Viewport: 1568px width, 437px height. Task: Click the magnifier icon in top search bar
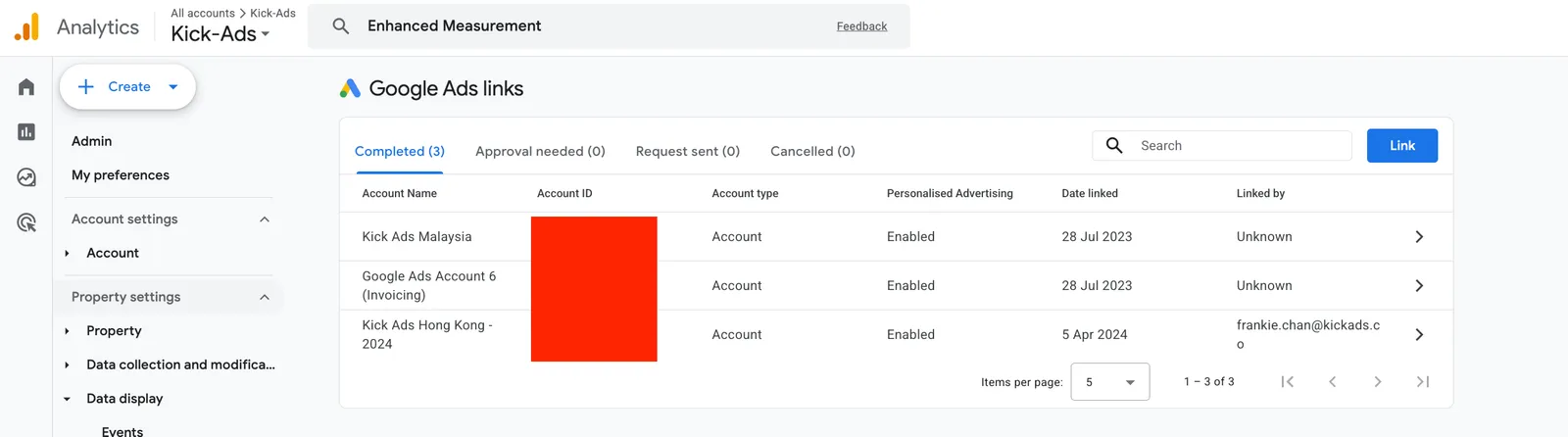341,26
